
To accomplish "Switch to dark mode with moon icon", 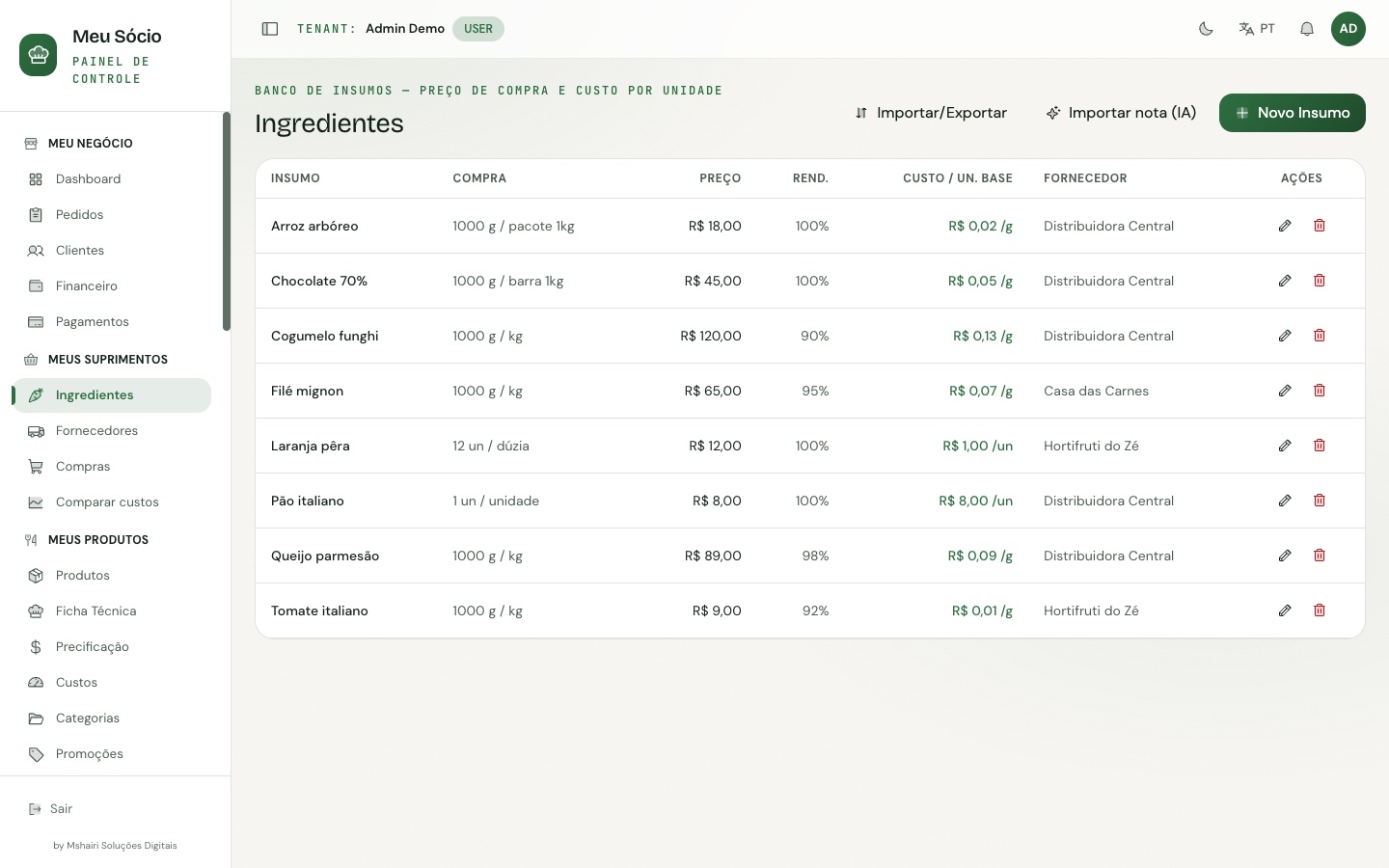I will pyautogui.click(x=1206, y=29).
